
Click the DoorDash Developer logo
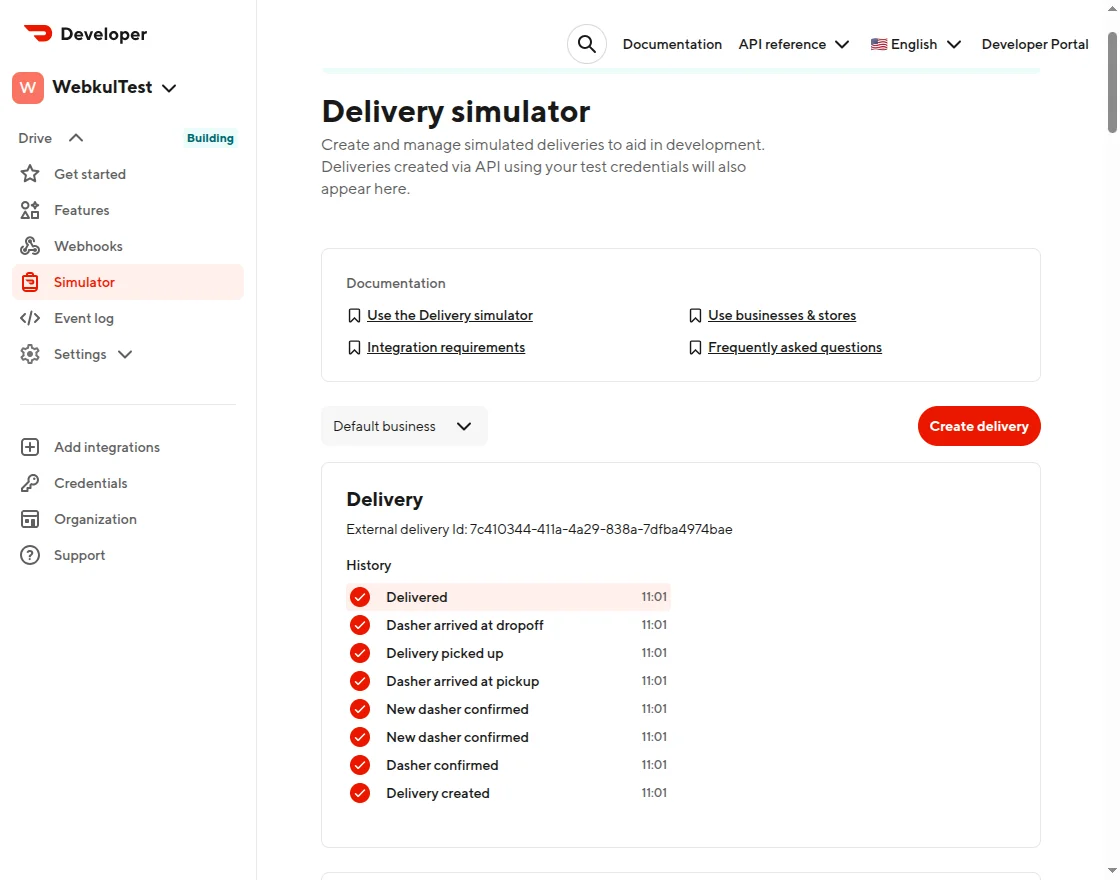point(85,34)
